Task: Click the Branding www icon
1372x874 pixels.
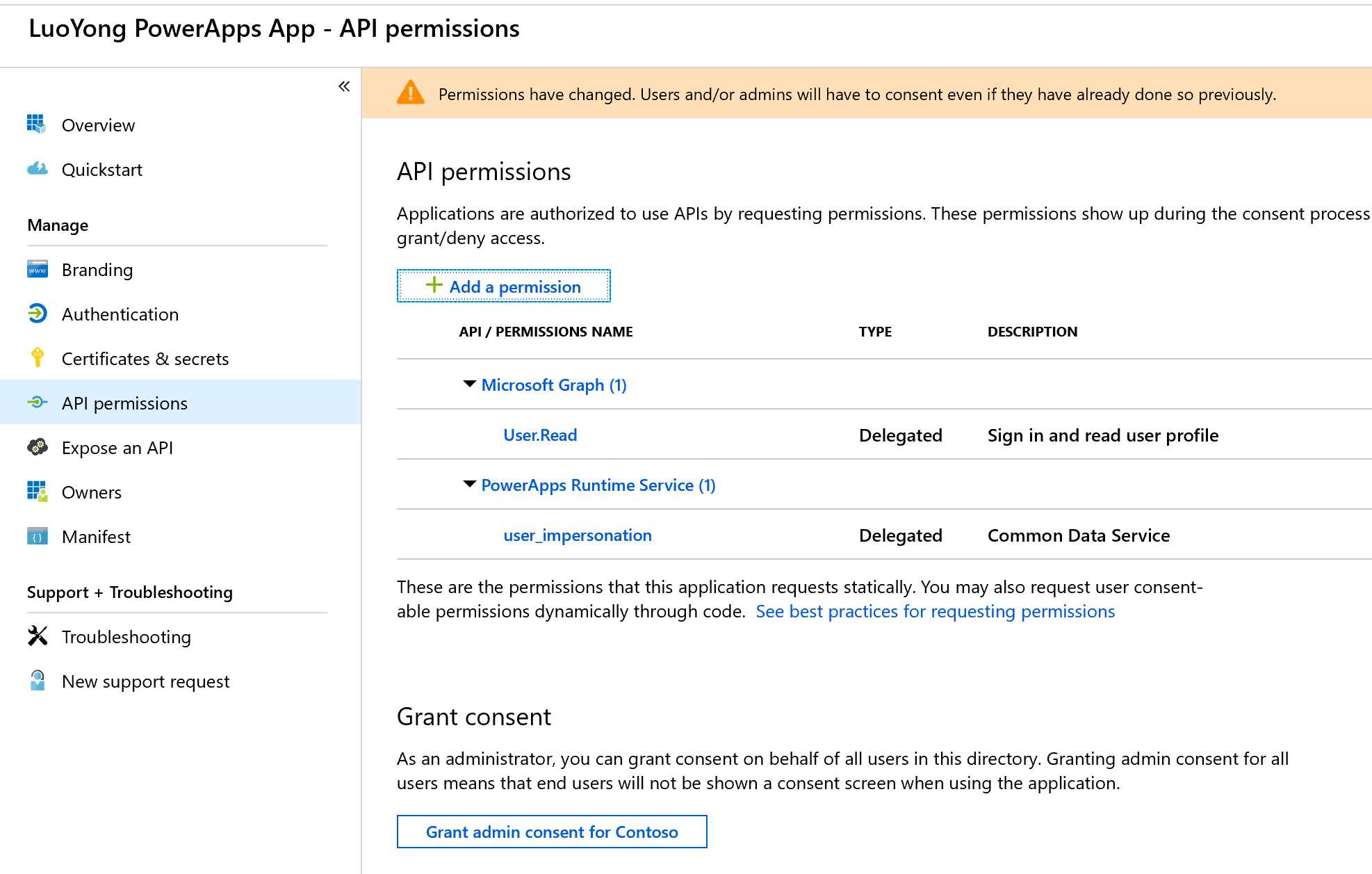Action: pos(37,269)
